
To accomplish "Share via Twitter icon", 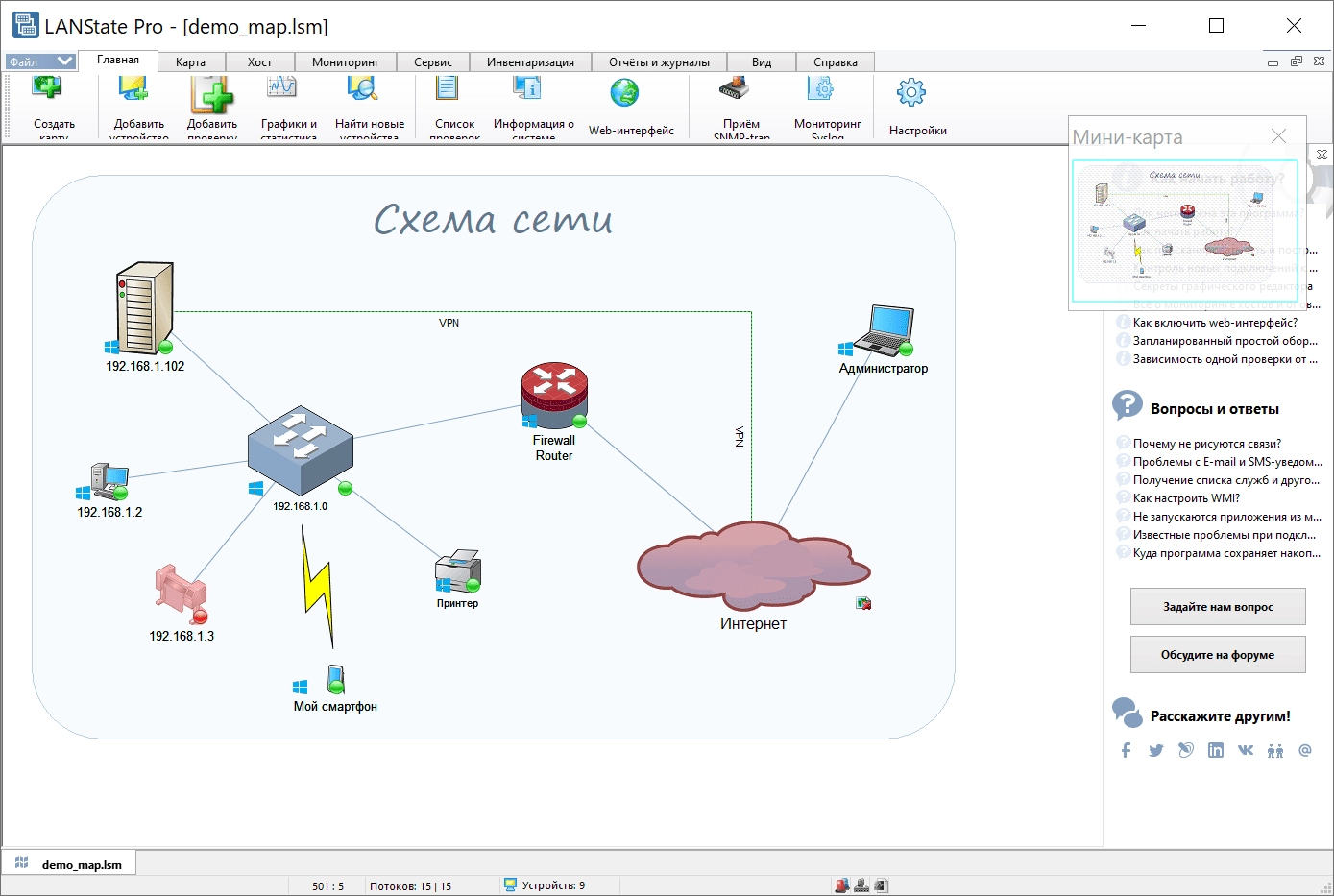I will (1155, 750).
